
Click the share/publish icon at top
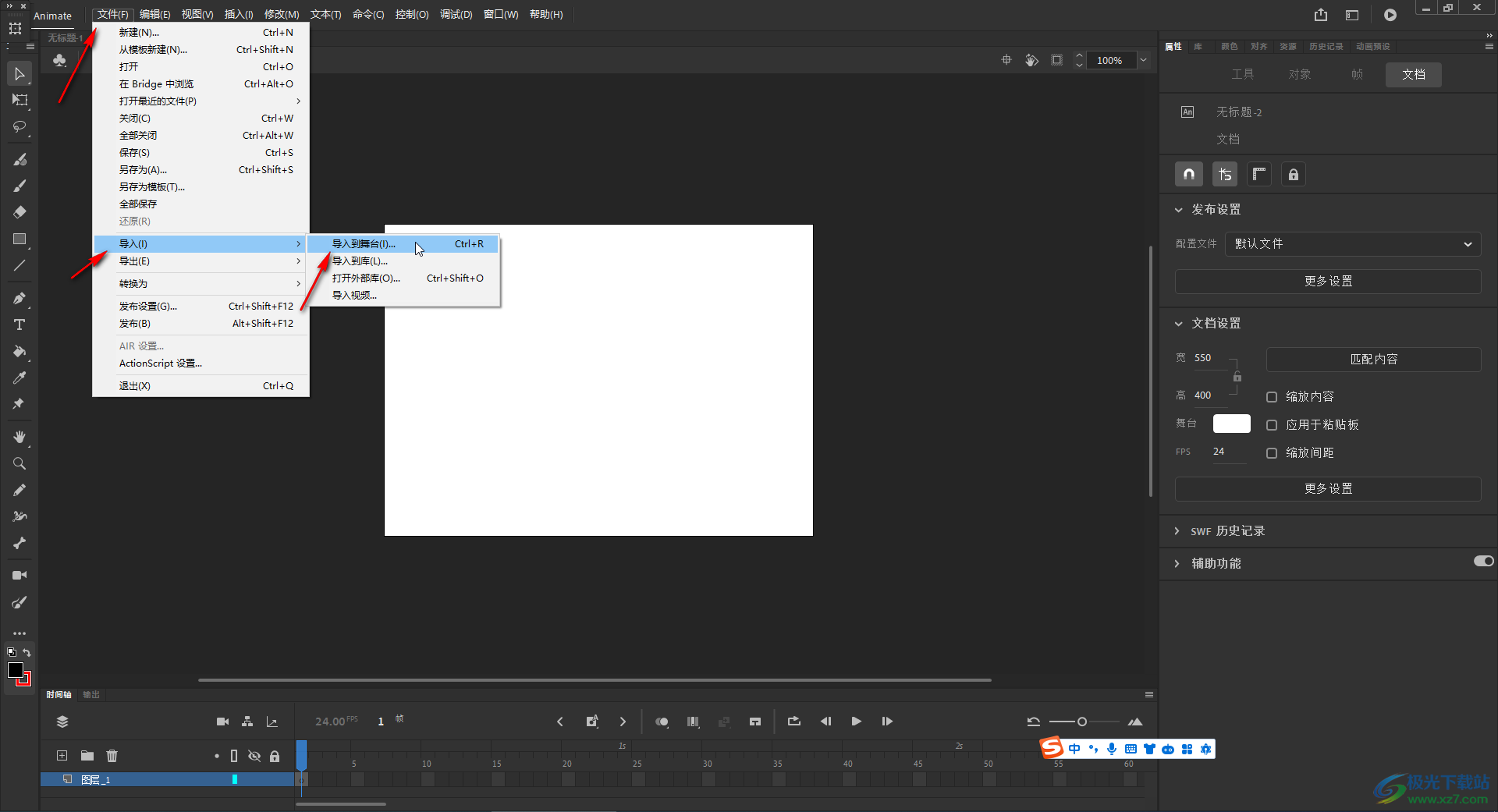pos(1321,15)
